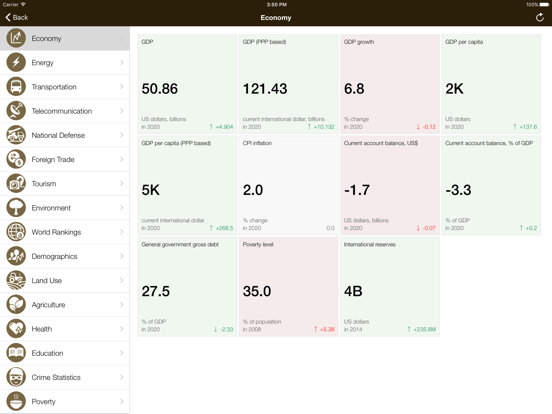Expand Demographics row chevron
This screenshot has width=552, height=414.
[x=122, y=256]
